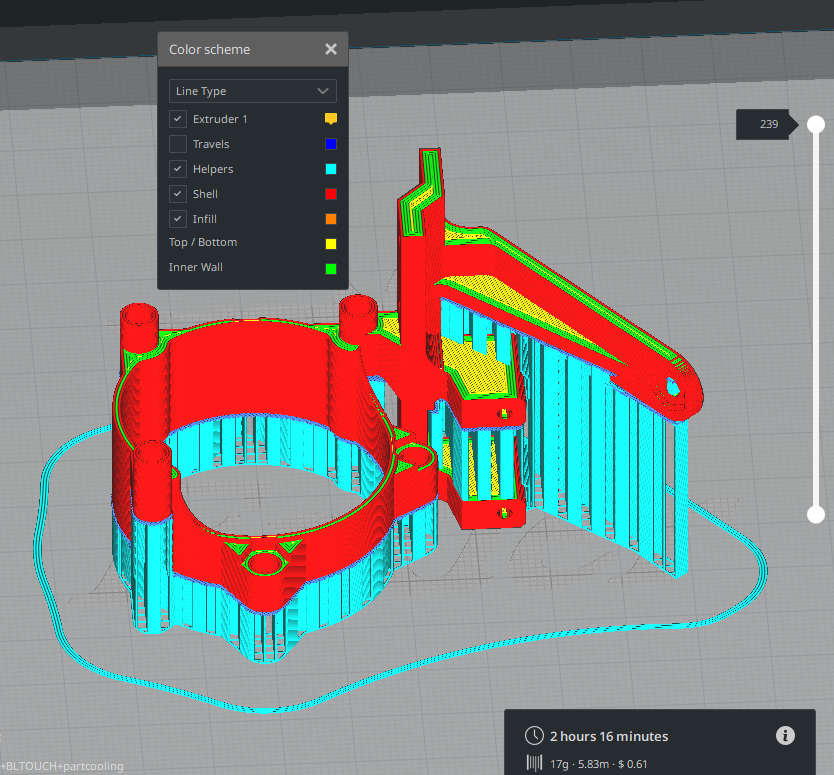Click the upper layer slider handle

(x=816, y=124)
